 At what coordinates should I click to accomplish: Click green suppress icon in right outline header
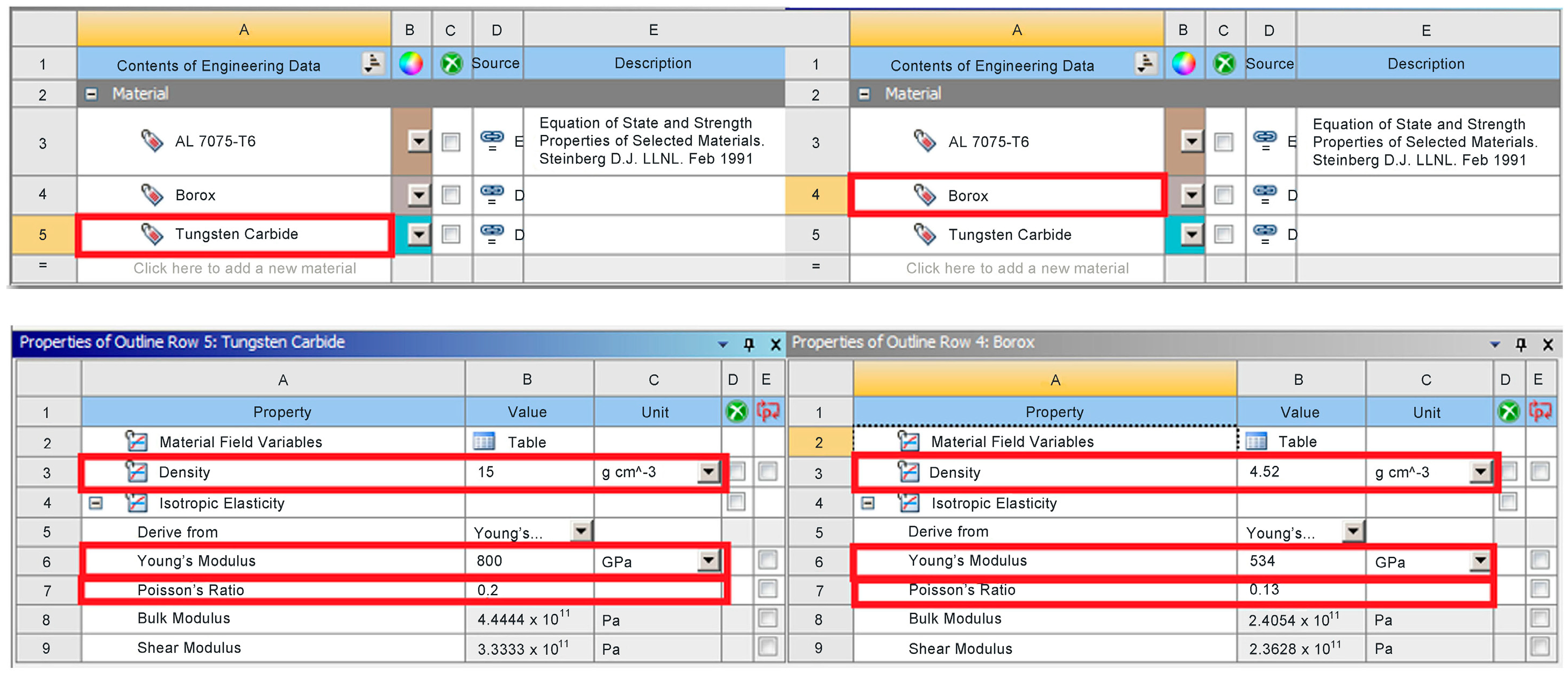point(1224,63)
